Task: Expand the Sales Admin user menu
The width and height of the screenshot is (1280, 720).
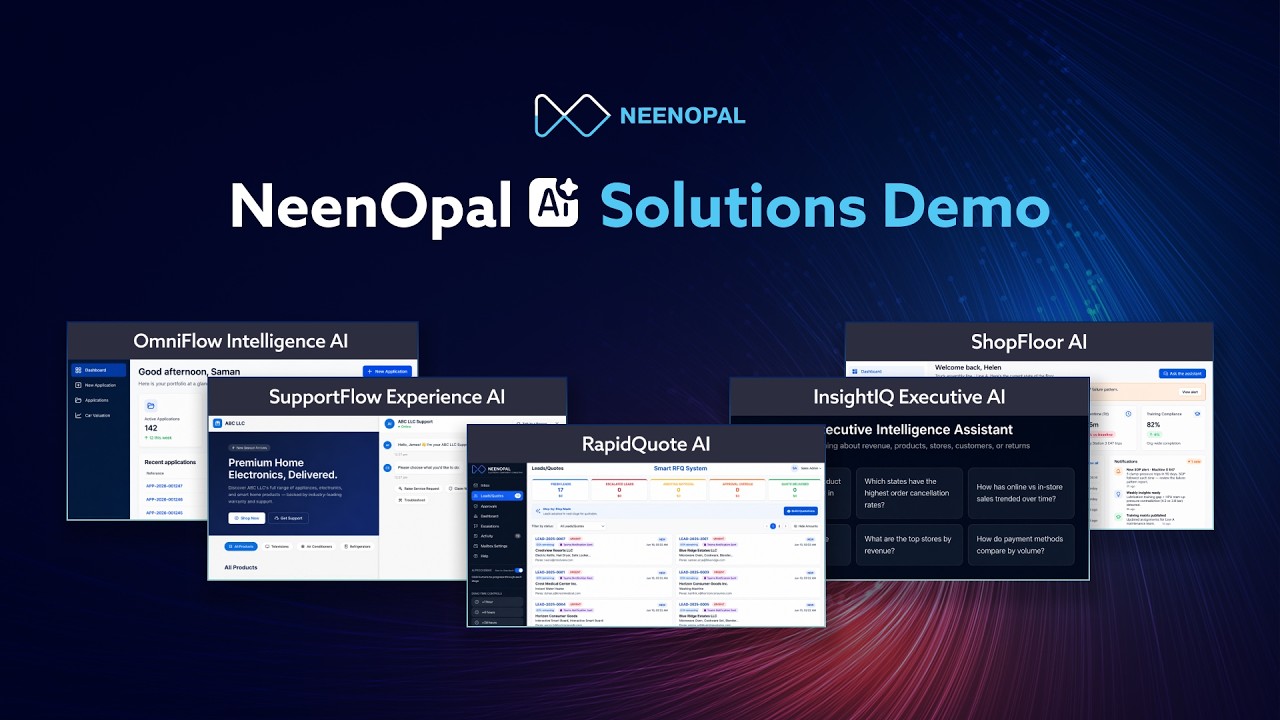Action: 804,468
